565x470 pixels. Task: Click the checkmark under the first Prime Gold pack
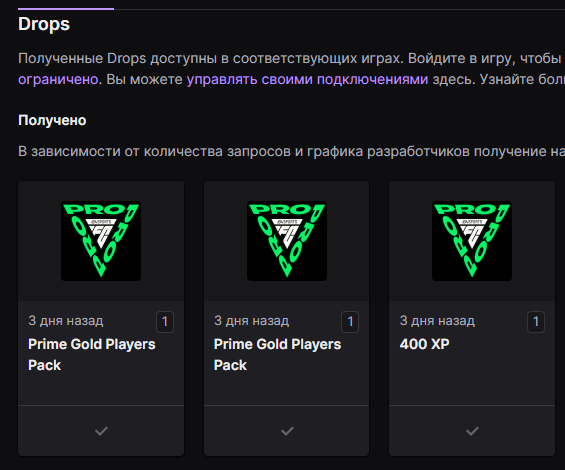pyautogui.click(x=101, y=431)
